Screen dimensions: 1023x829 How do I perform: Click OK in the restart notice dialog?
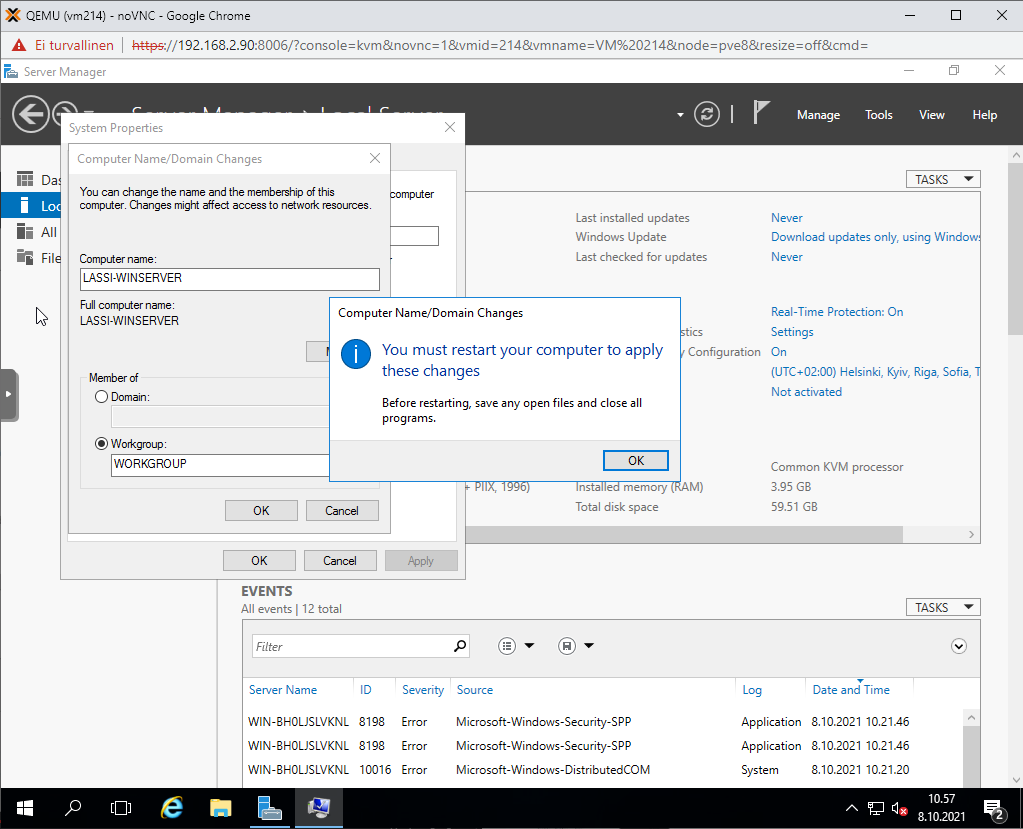[635, 460]
